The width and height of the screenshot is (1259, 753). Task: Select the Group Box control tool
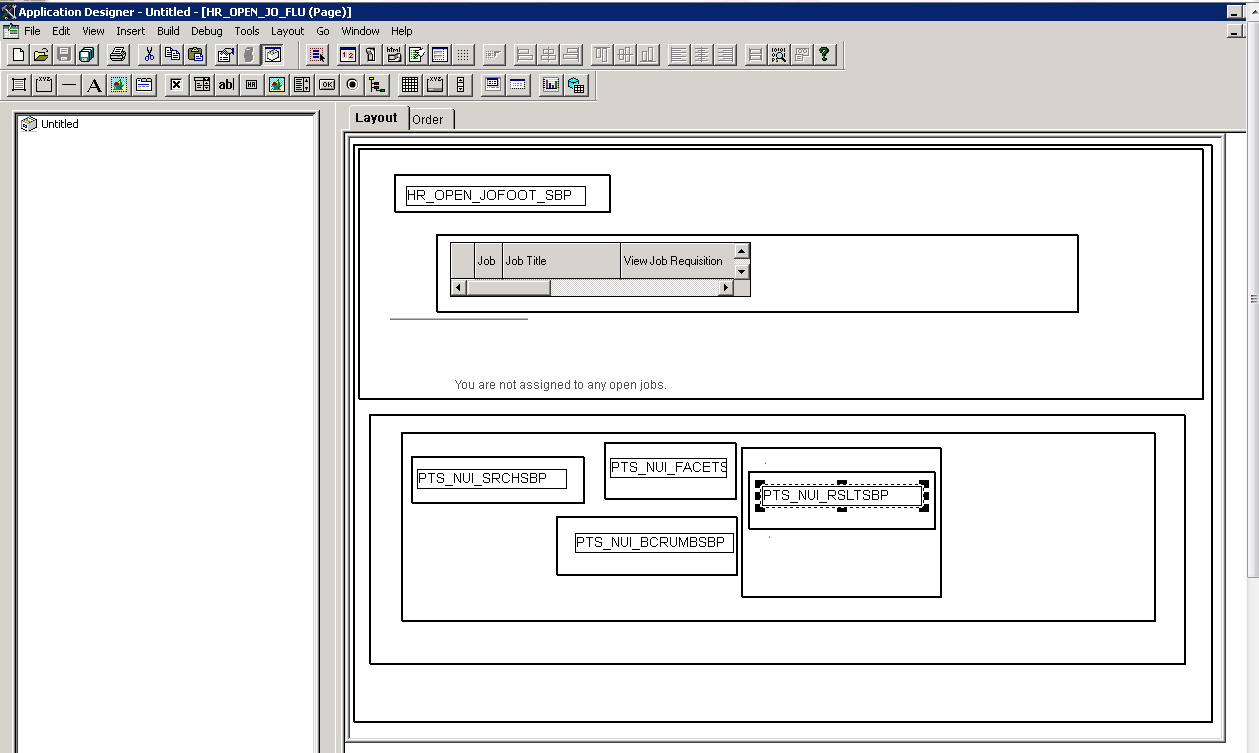44,85
